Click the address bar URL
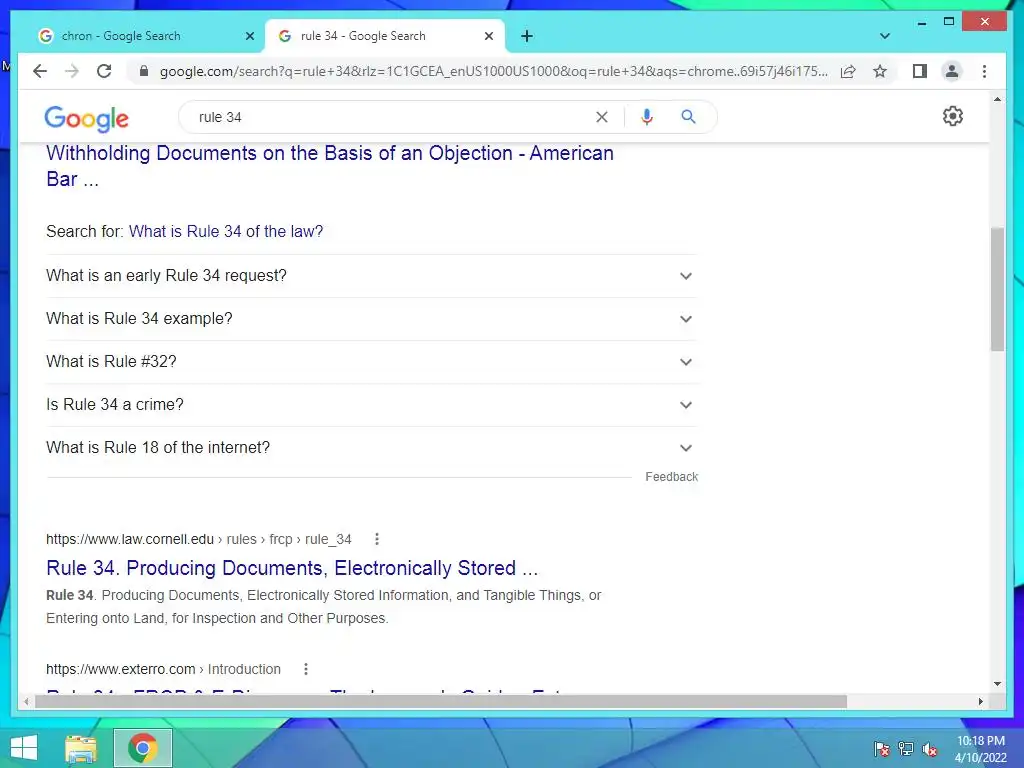Screen dimensions: 1024x768 tap(494, 71)
